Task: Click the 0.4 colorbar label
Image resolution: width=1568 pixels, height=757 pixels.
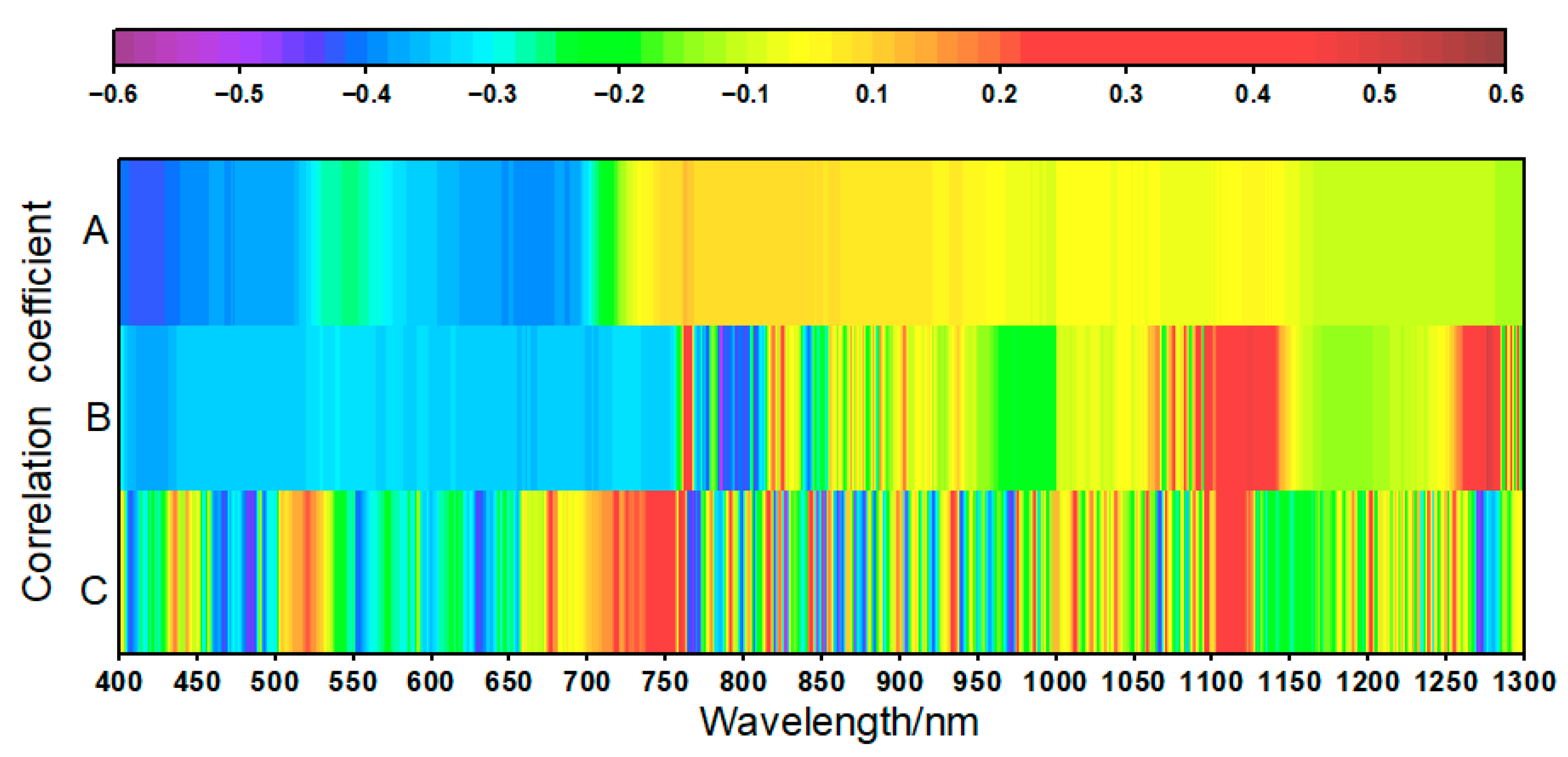Action: pos(1252,94)
